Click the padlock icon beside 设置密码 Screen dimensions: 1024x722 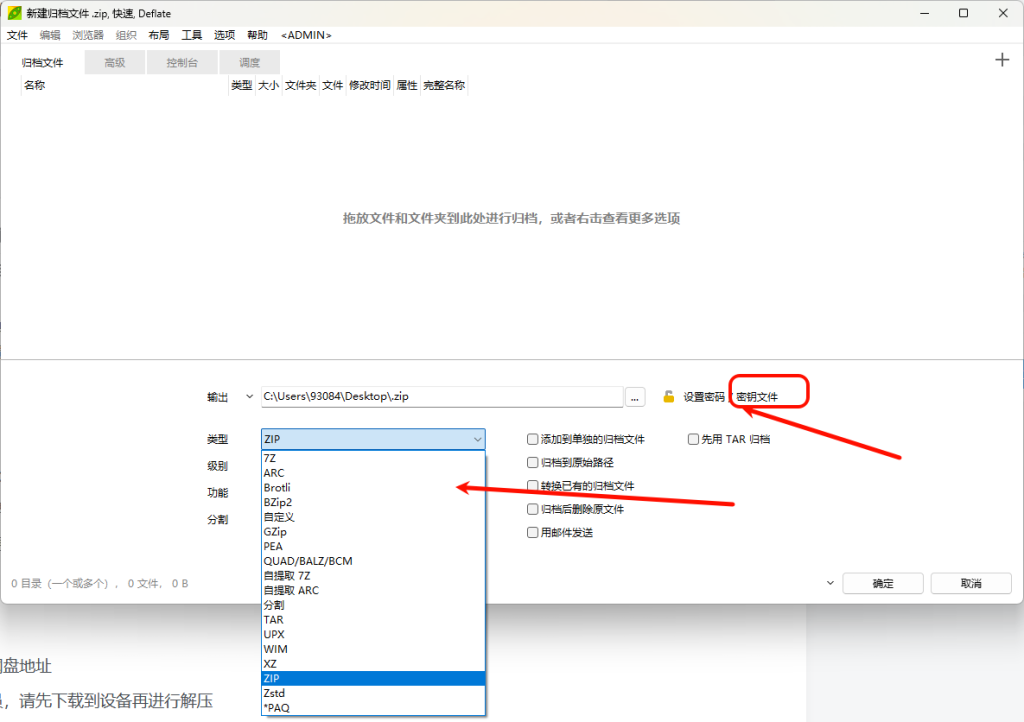pyautogui.click(x=669, y=397)
